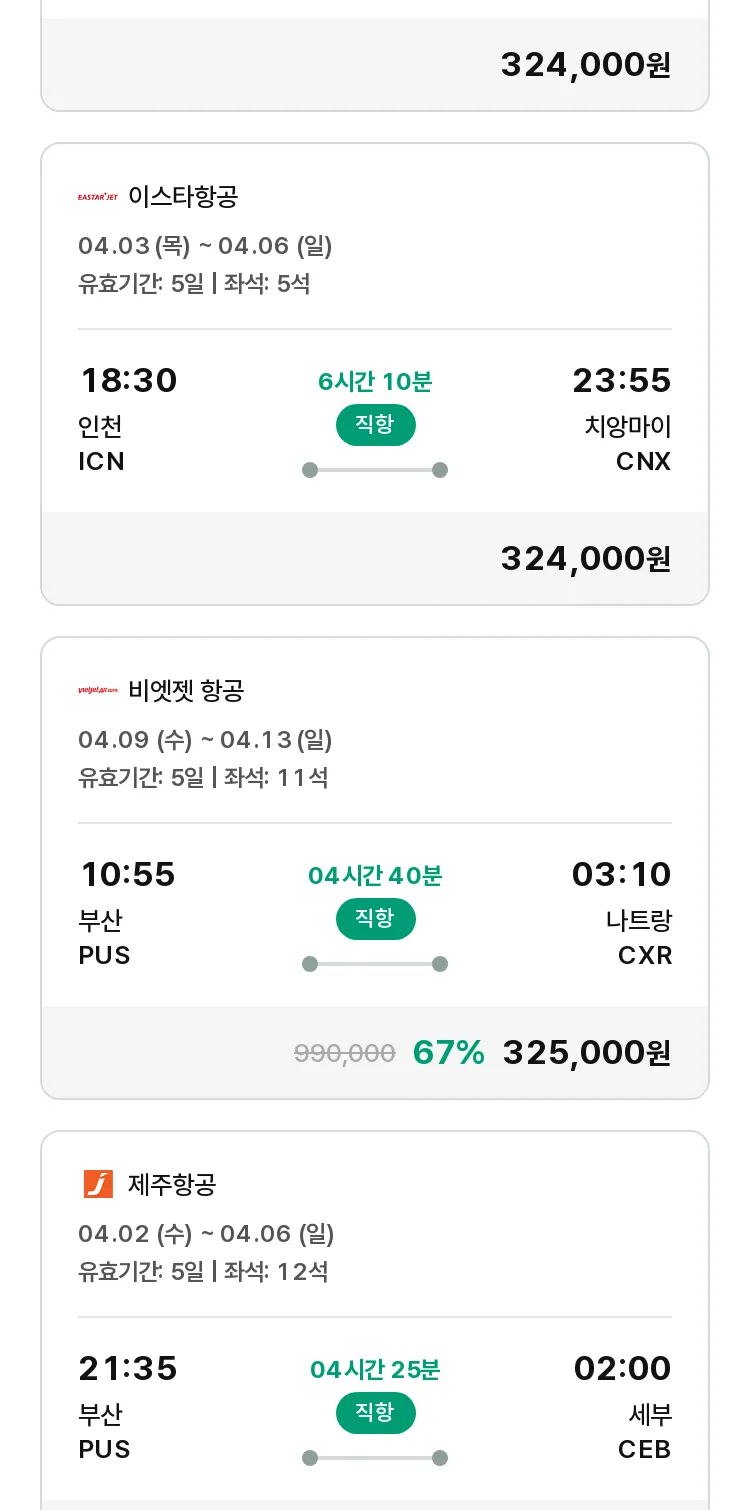The image size is (750, 1510).
Task: Select the 02:00 Cebu arrival time
Action: coord(622,1369)
